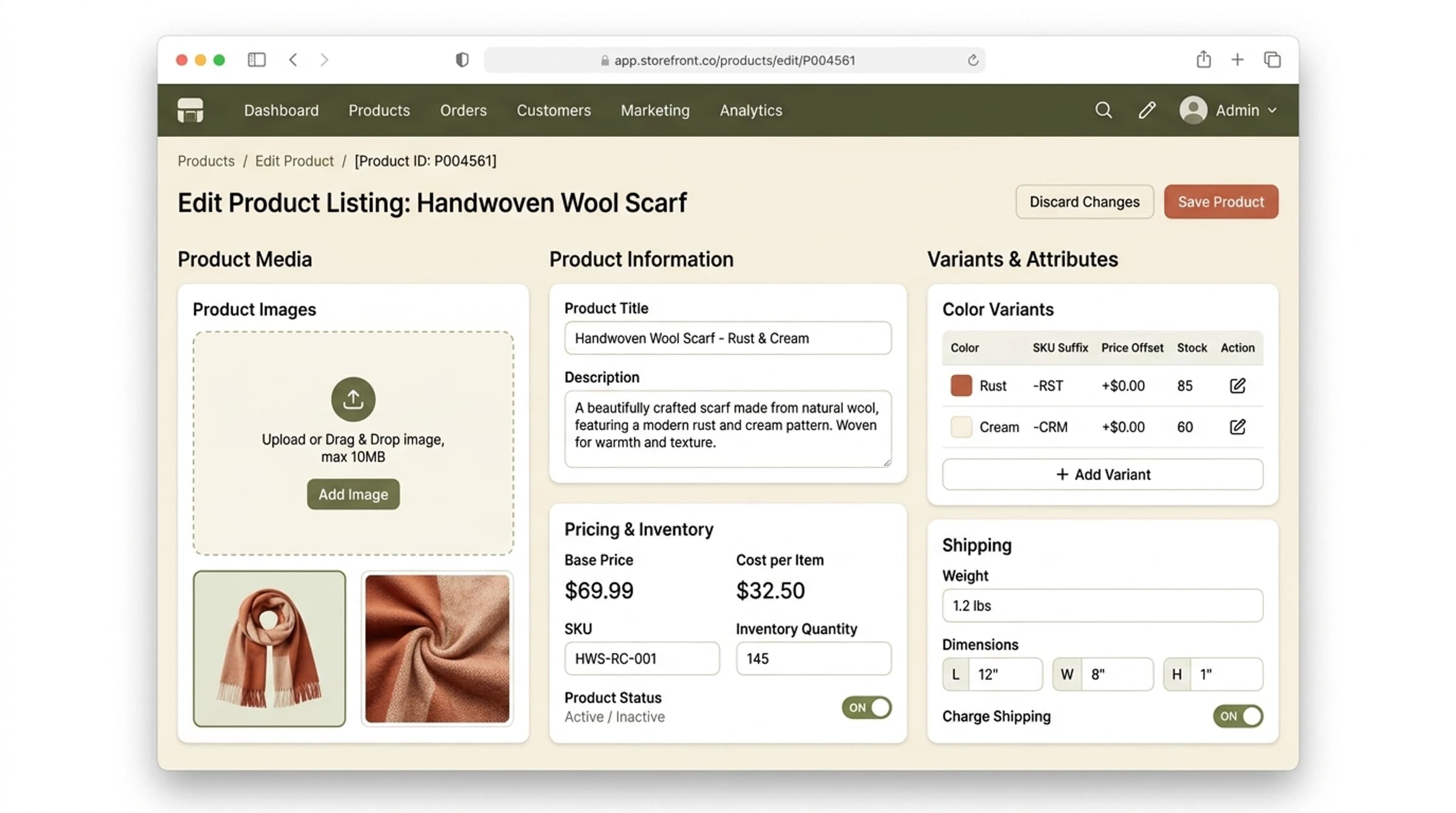The height and width of the screenshot is (813, 1456).
Task: Open a new tab with plus icon
Action: 1238,59
